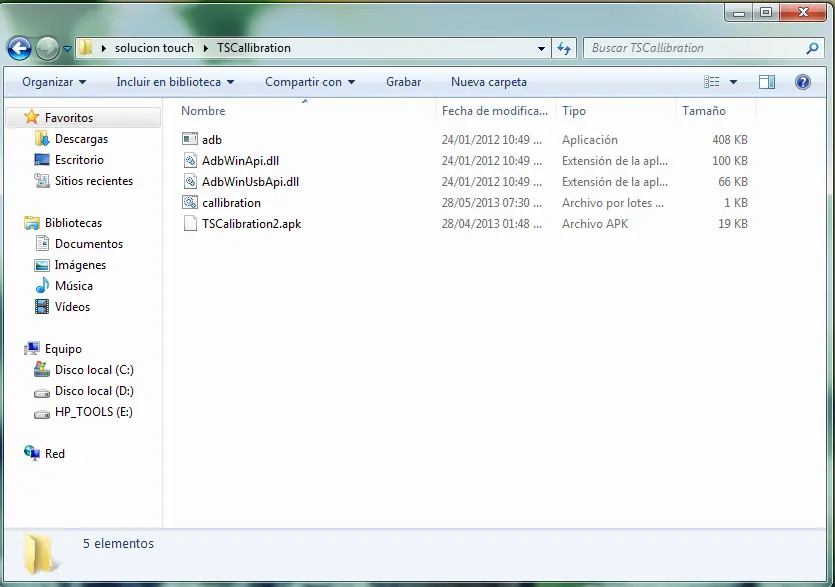835x587 pixels.
Task: Open the recent pages dropdown beside navigation arrows
Action: pos(68,48)
